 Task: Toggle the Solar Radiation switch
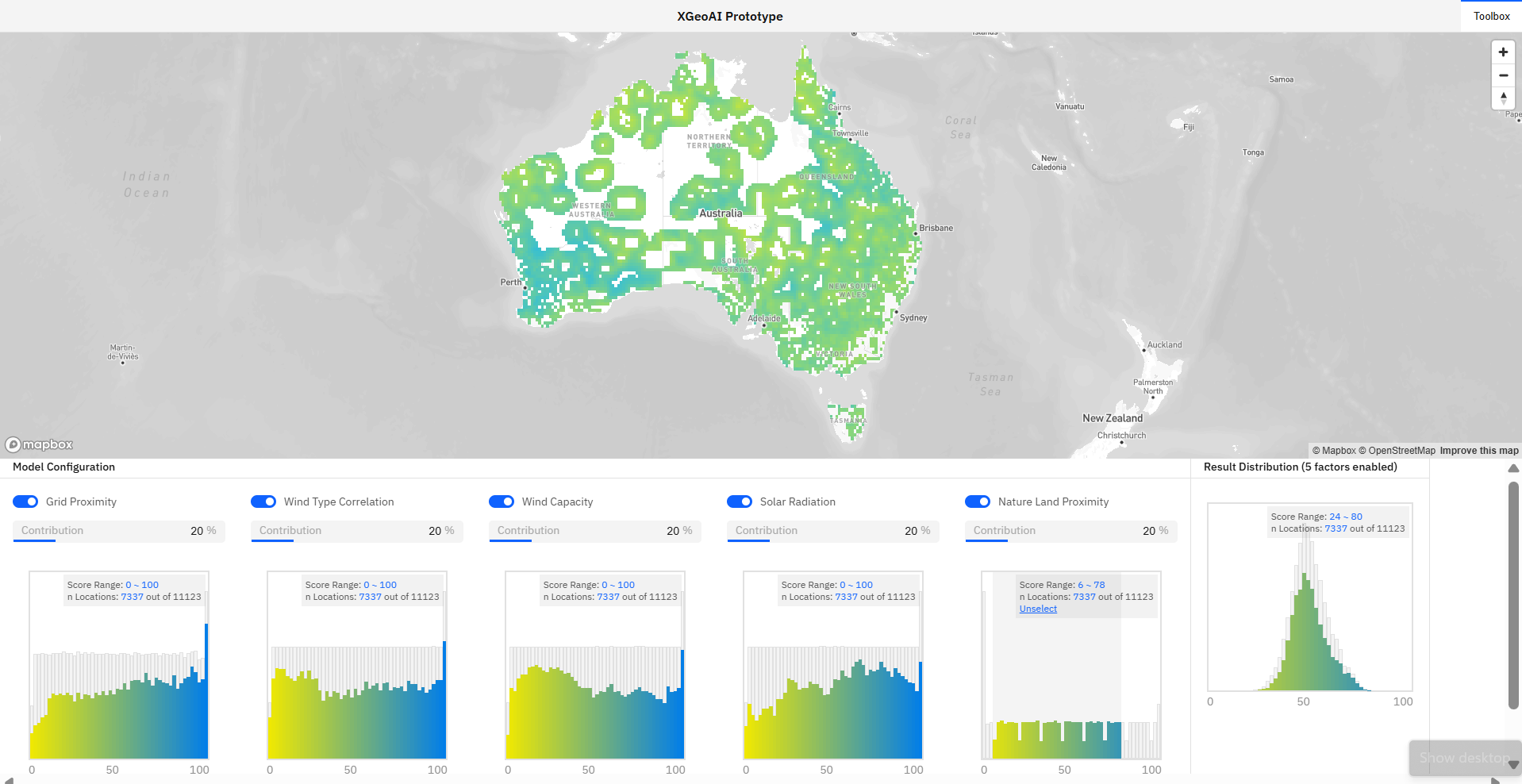[740, 502]
